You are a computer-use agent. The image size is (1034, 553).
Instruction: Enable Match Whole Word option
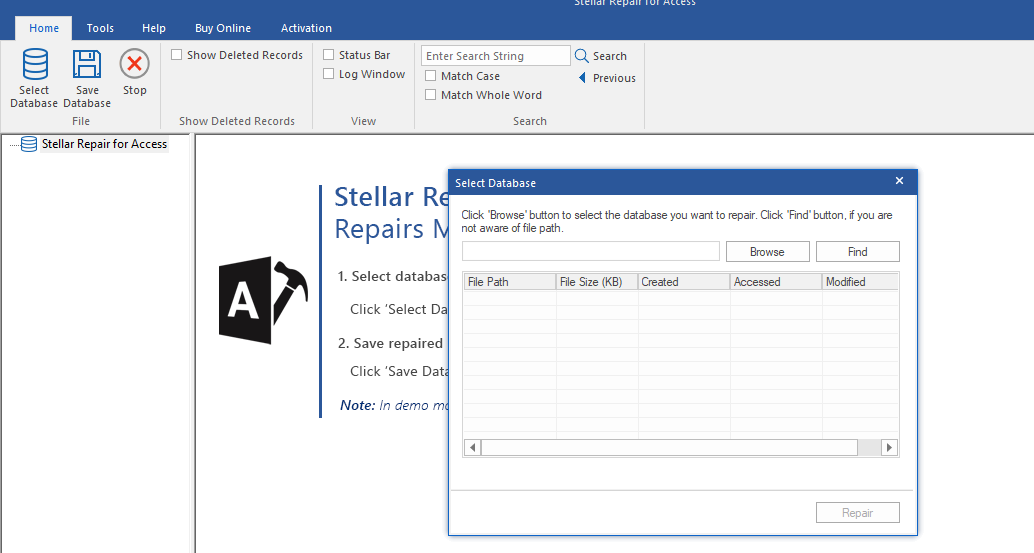point(431,95)
